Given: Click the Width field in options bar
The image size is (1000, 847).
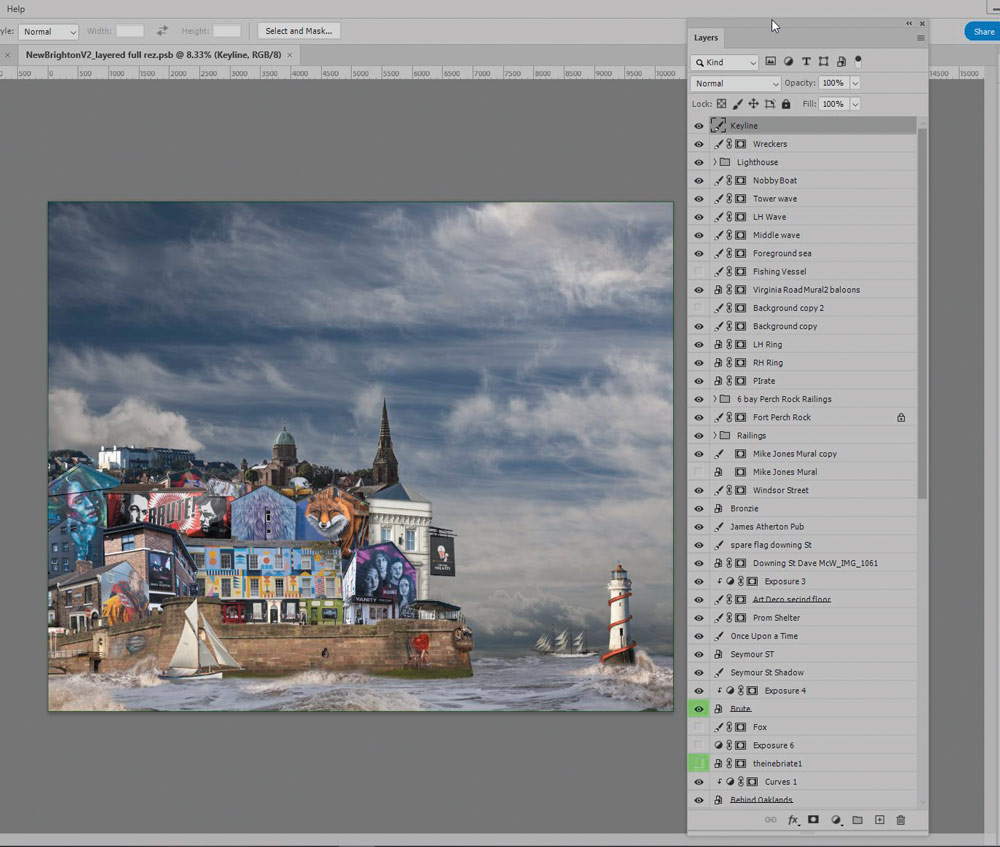Looking at the screenshot, I should point(129,31).
